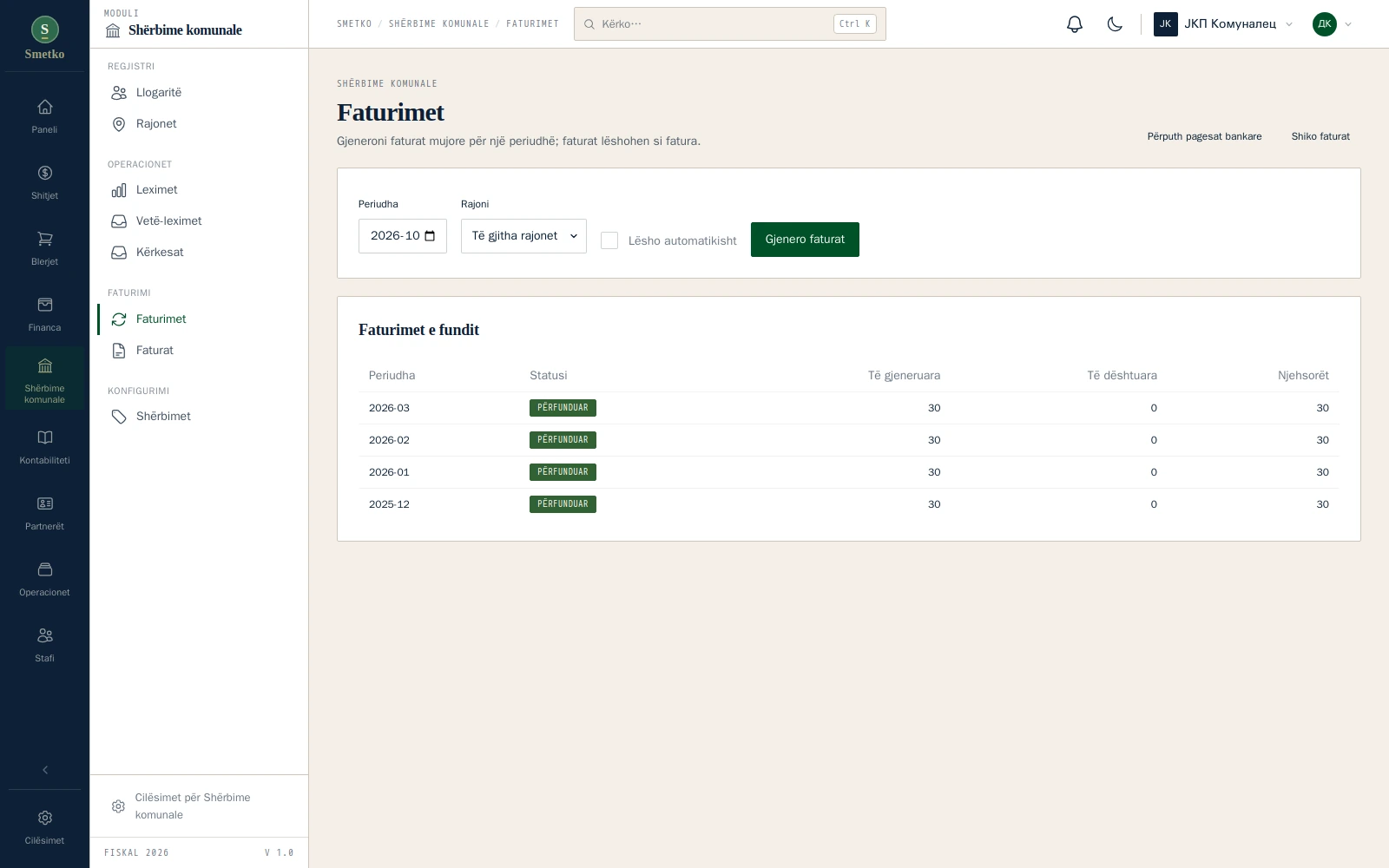Viewport: 1389px width, 868px height.
Task: Click the 2025-12 period cell
Action: point(389,504)
